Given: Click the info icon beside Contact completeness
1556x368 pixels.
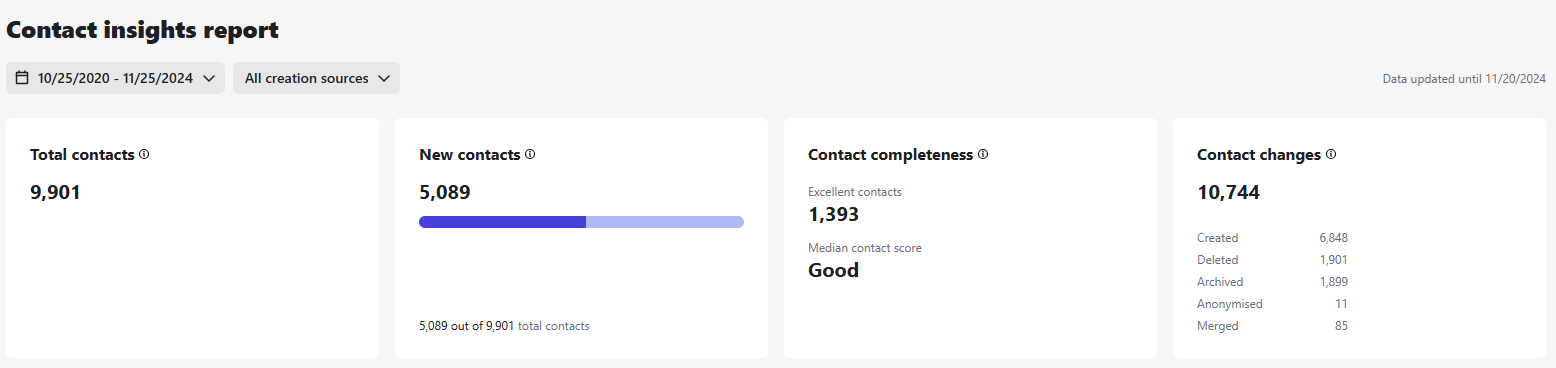Looking at the screenshot, I should 983,155.
